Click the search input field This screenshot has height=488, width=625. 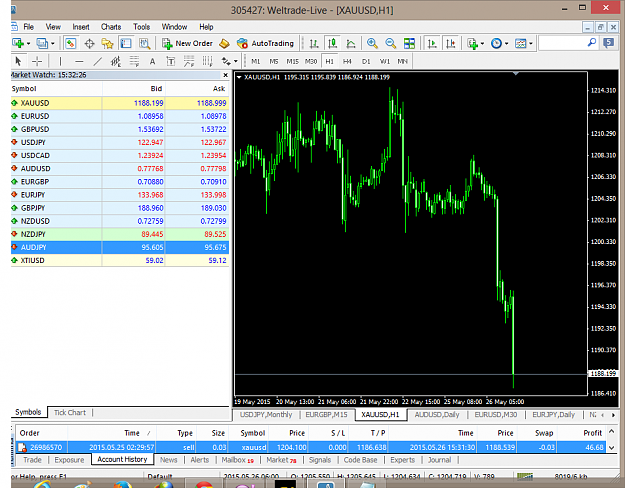pos(562,43)
